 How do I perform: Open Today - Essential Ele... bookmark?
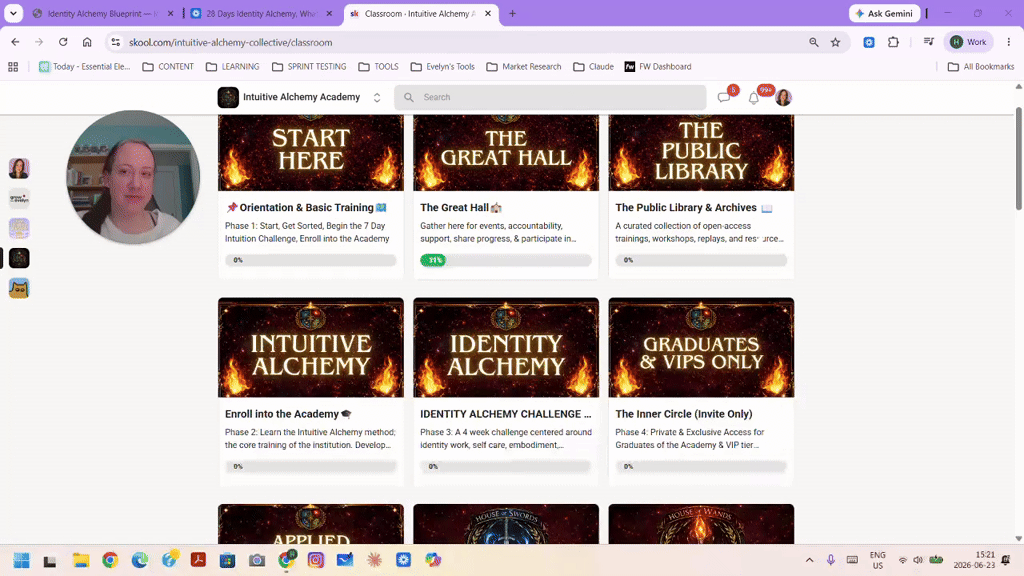click(84, 67)
